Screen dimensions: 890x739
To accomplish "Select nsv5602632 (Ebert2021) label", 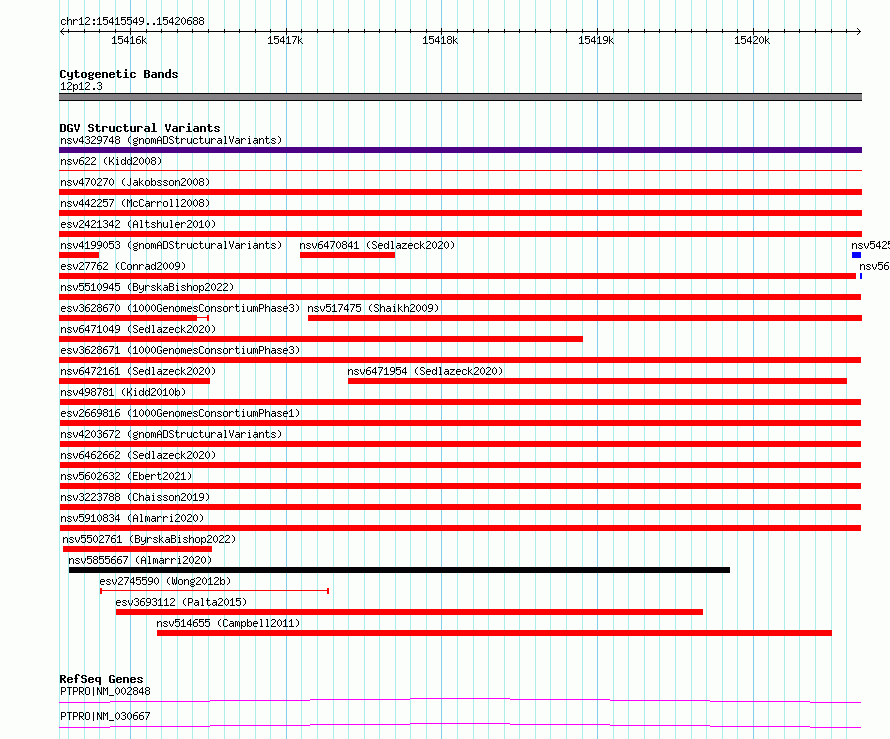I will click(x=126, y=476).
